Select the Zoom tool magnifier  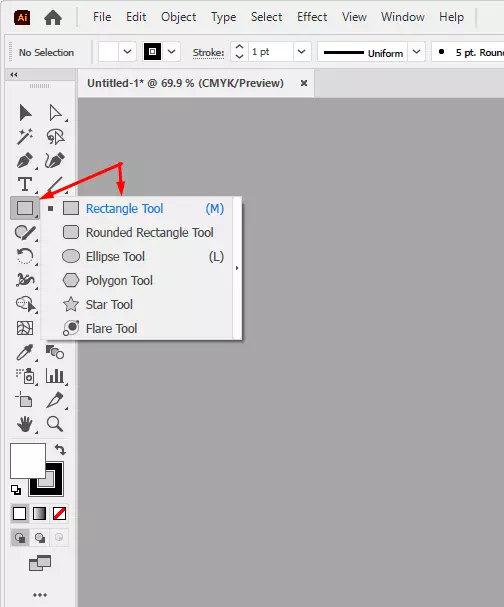(x=55, y=424)
